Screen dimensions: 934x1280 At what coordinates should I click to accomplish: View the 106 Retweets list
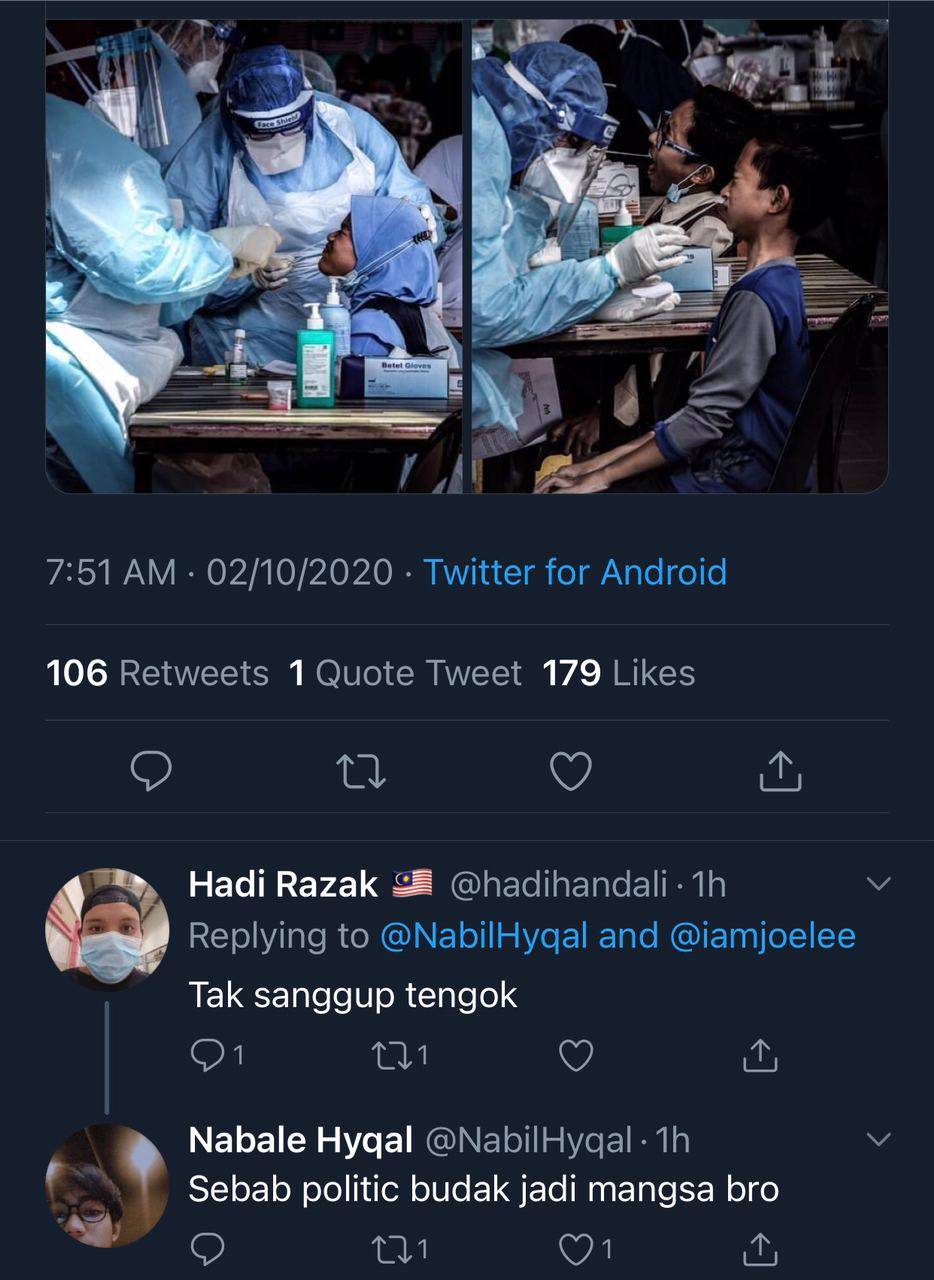pyautogui.click(x=157, y=673)
